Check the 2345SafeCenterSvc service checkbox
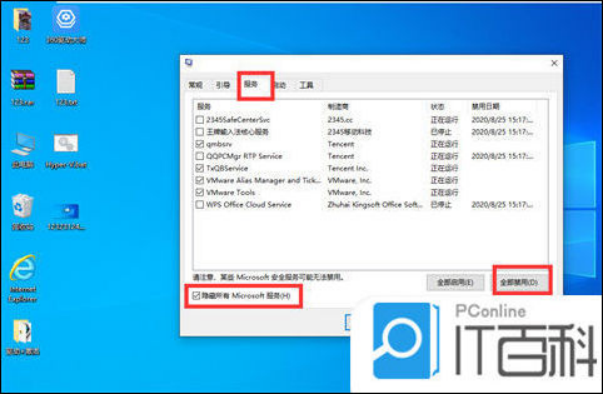 coord(200,120)
